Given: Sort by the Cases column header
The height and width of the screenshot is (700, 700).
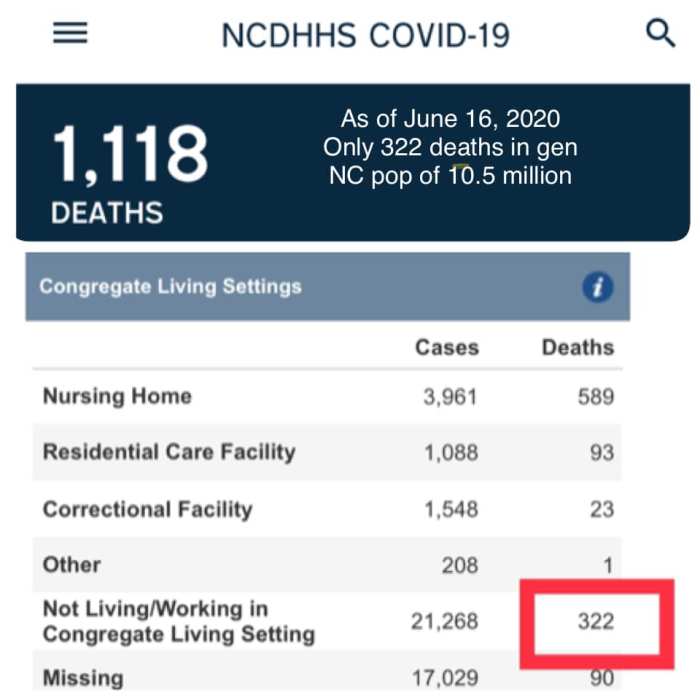Looking at the screenshot, I should 447,348.
